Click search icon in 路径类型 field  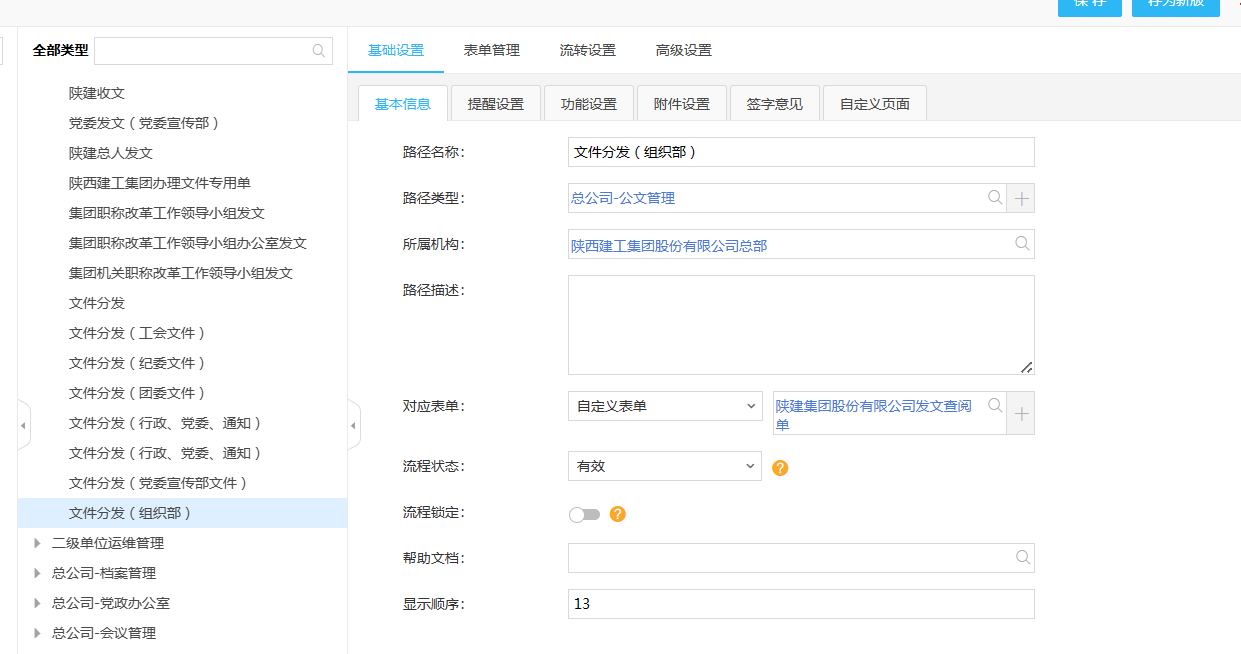click(x=995, y=198)
